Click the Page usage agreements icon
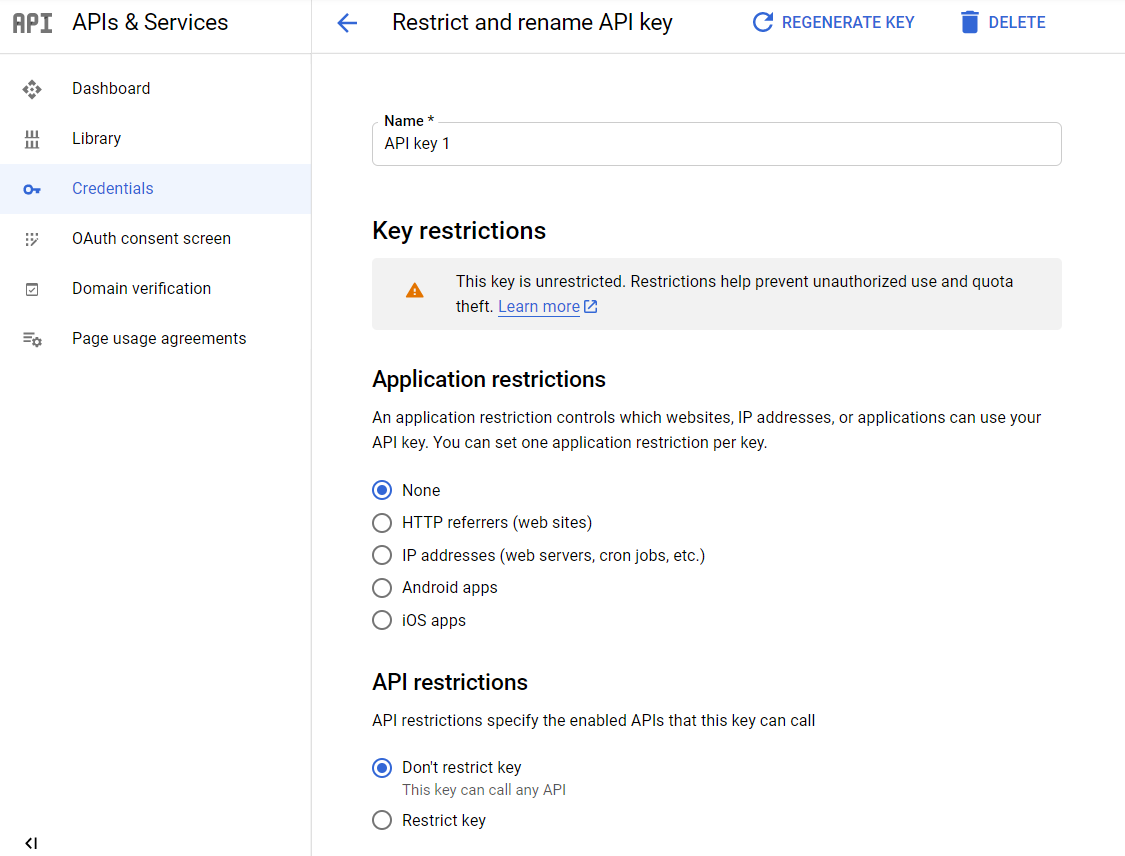1125x856 pixels. pos(32,339)
